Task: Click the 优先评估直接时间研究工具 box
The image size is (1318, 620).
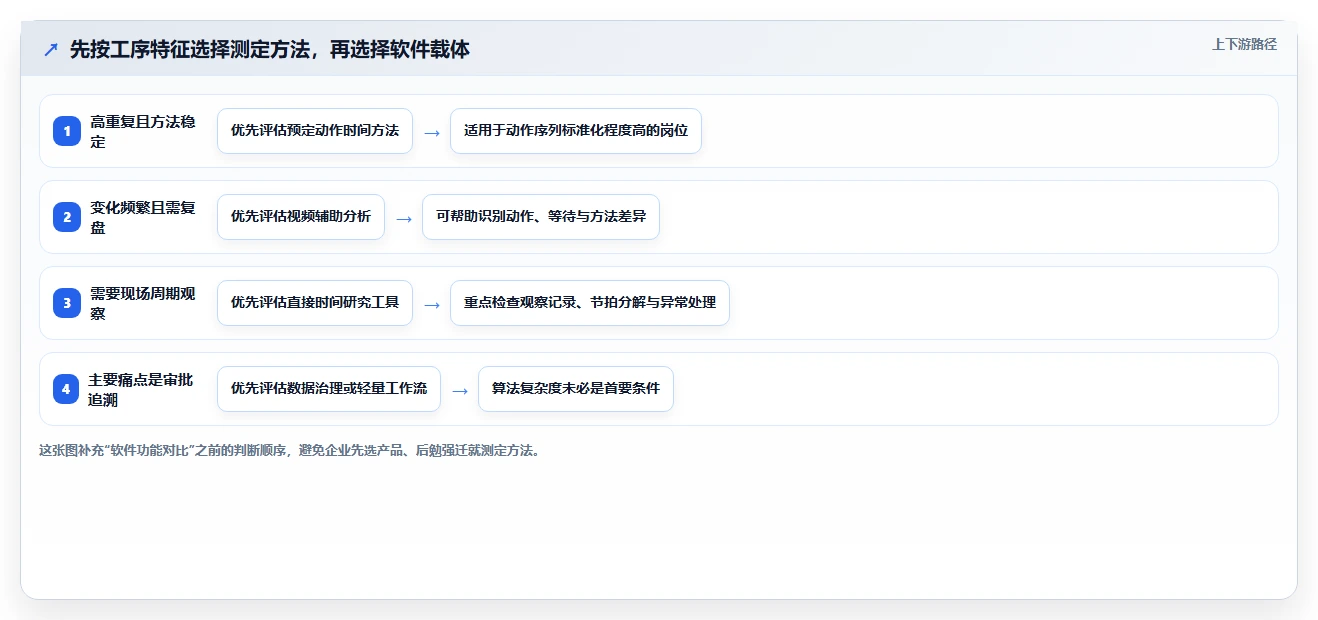Action: click(x=315, y=303)
